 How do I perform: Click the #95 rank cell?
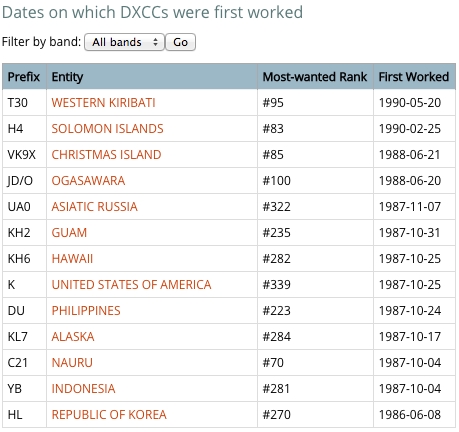315,103
